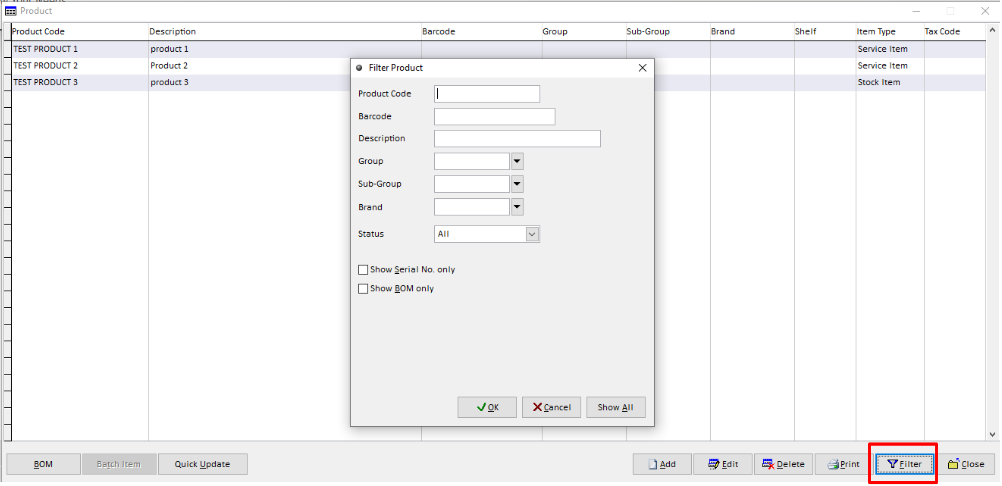Click the Close button with folder icon
1002x486 pixels.
click(x=966, y=464)
